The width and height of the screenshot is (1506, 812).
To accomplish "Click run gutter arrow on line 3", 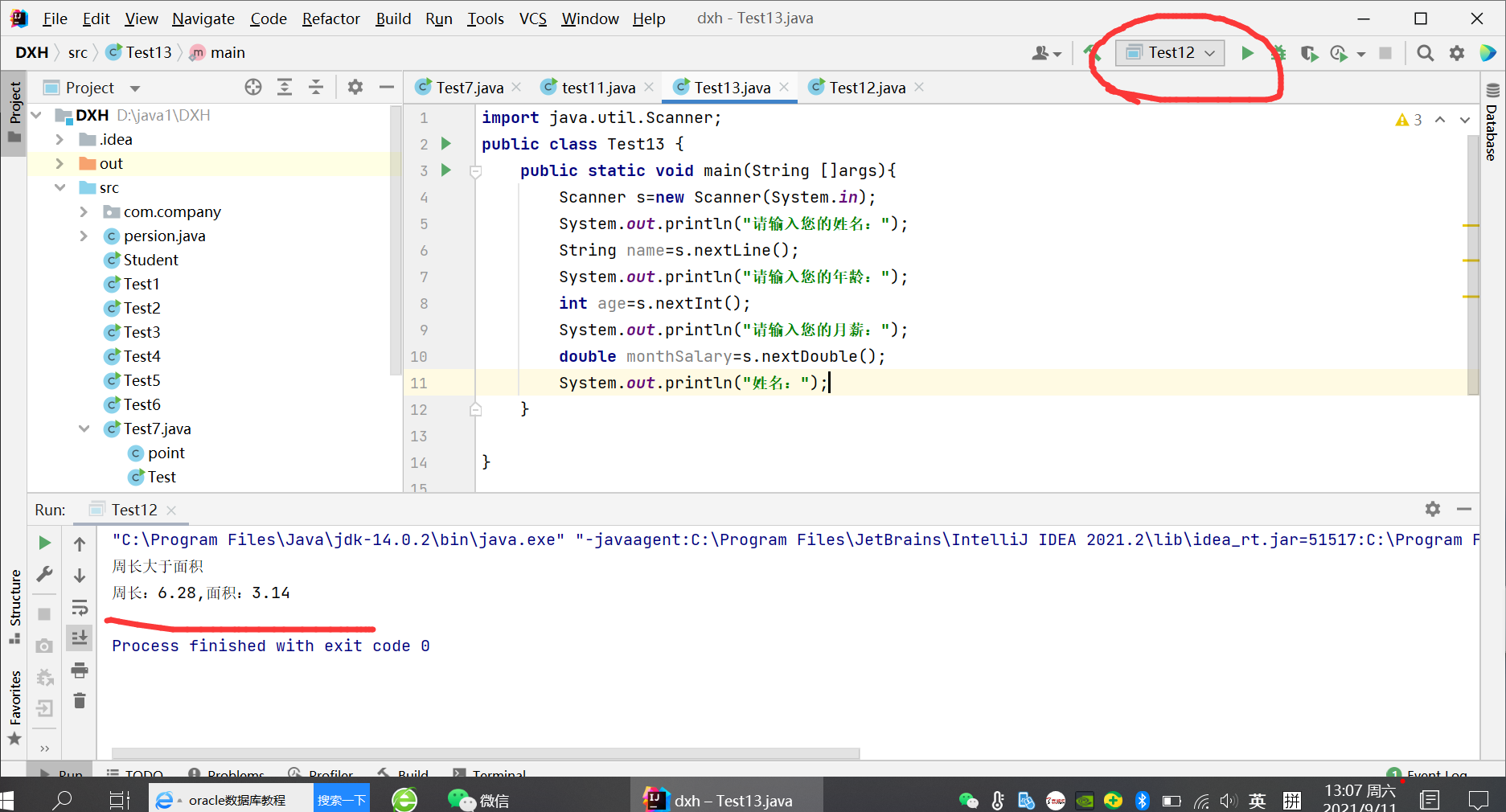I will [x=446, y=170].
